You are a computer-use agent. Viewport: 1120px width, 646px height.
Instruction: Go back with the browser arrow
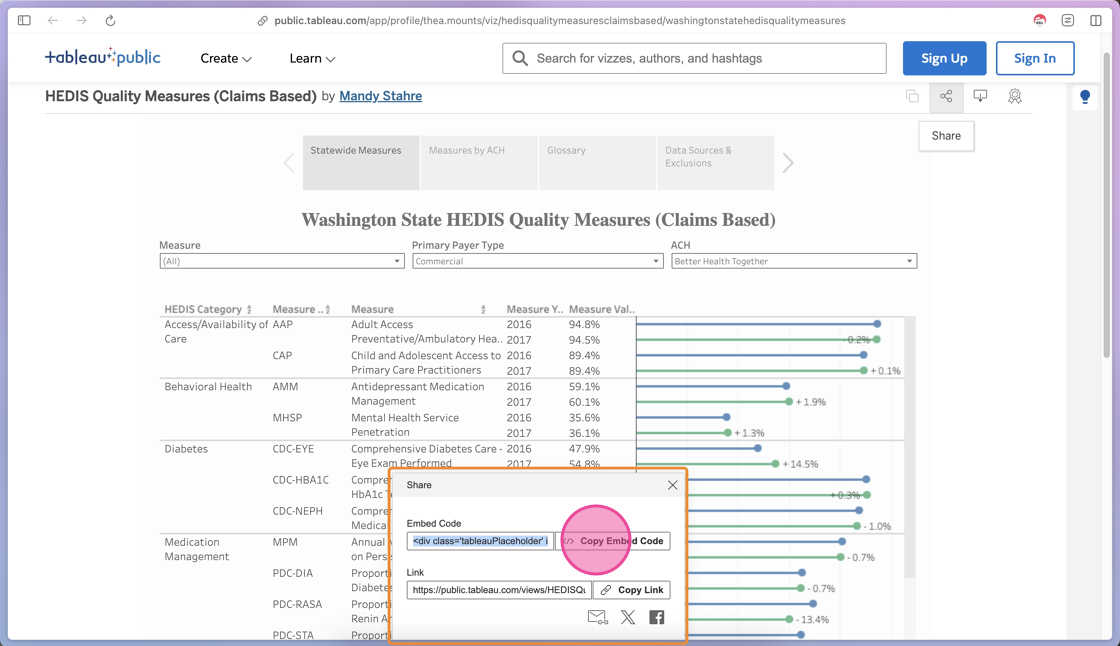point(53,21)
